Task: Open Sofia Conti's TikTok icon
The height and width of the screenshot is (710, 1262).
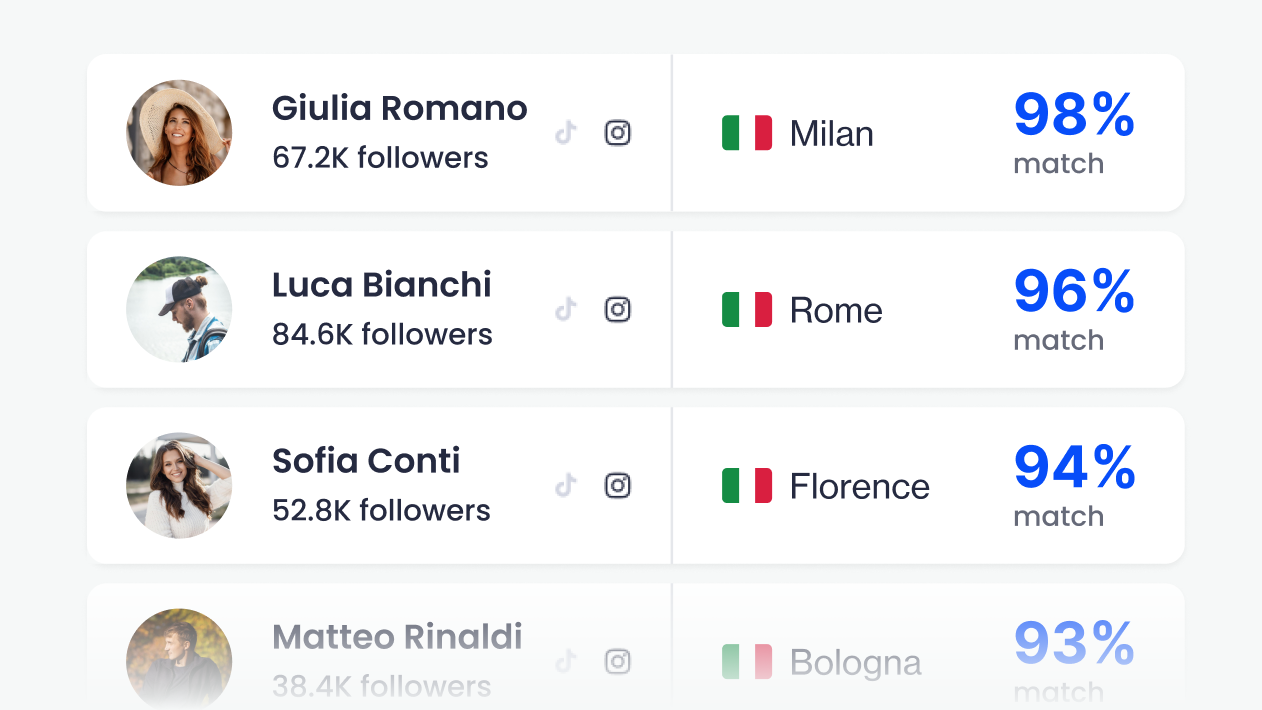Action: click(566, 486)
